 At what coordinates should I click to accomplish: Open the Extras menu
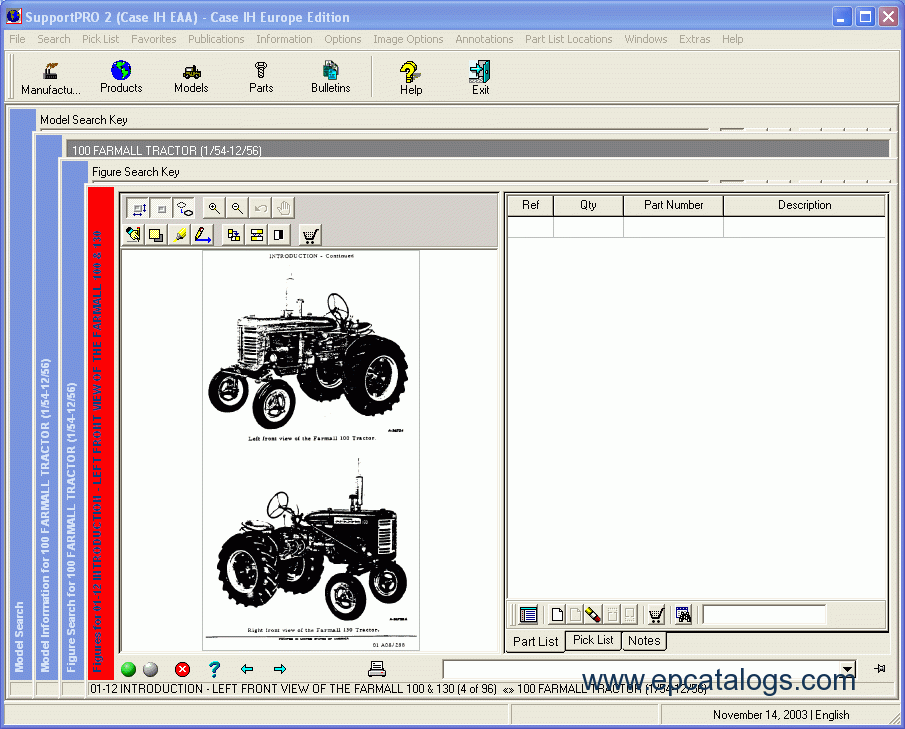pyautogui.click(x=694, y=39)
